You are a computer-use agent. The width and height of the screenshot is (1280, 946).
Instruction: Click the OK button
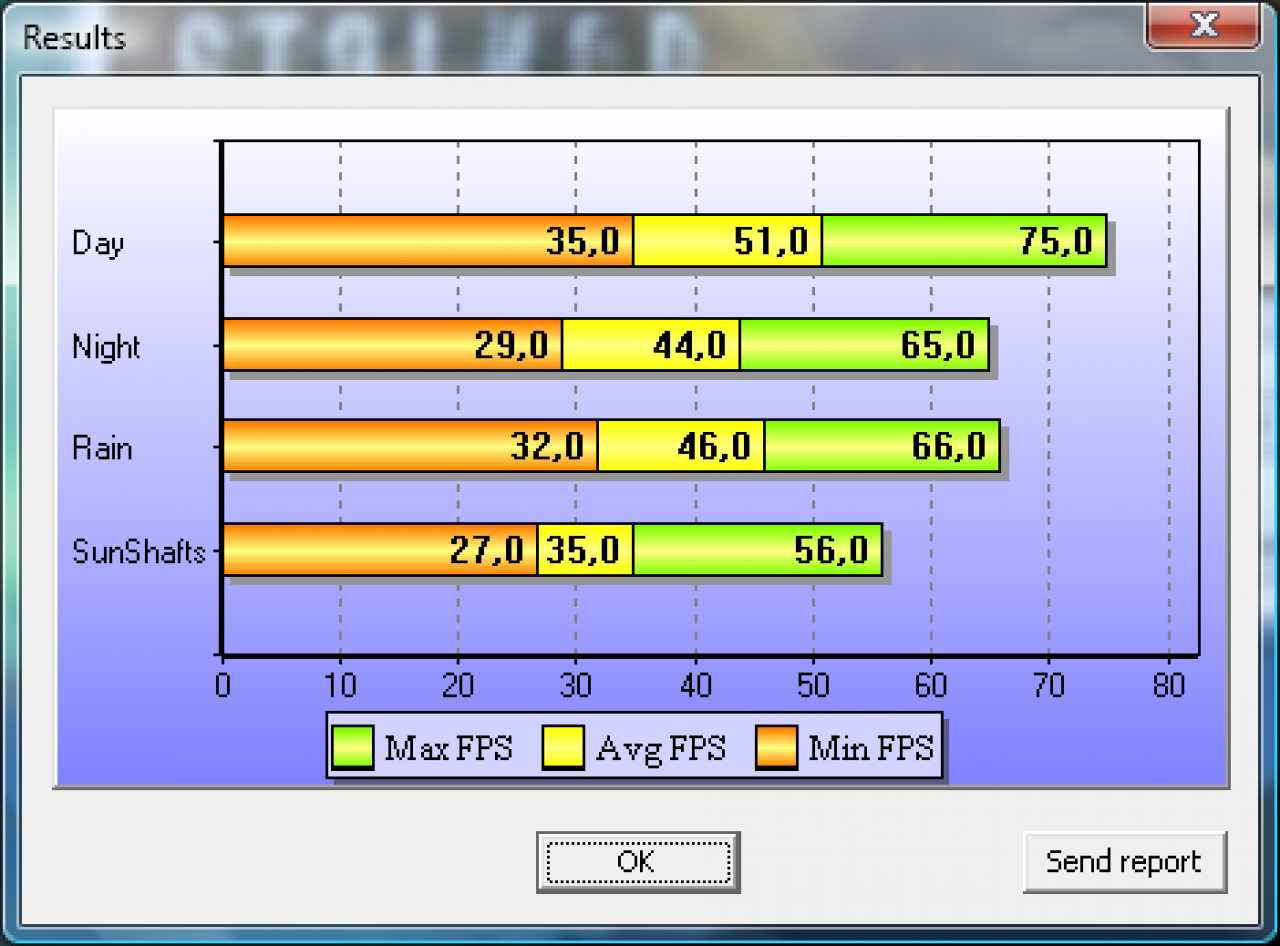[x=637, y=861]
